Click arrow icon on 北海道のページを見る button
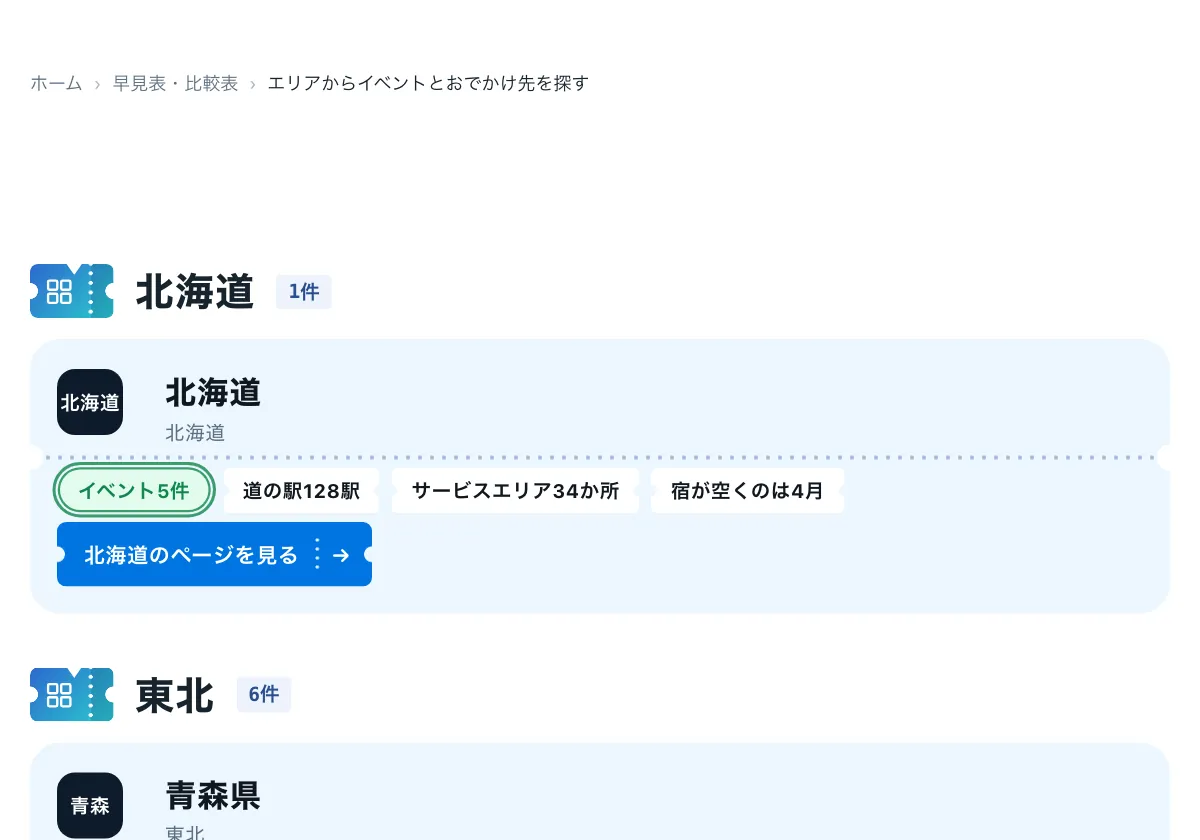 (x=341, y=555)
